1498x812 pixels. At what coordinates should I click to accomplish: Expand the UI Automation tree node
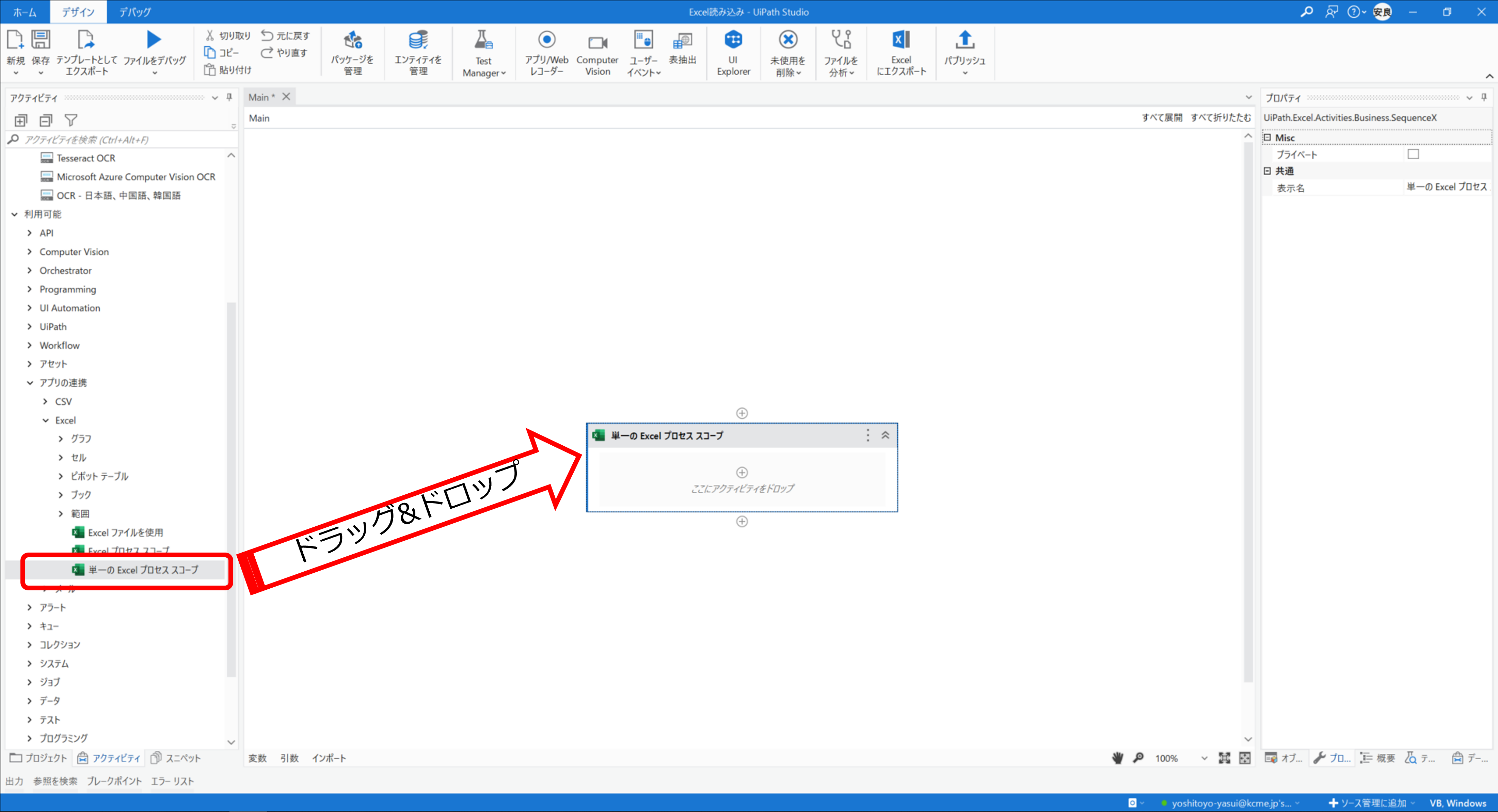click(x=30, y=308)
